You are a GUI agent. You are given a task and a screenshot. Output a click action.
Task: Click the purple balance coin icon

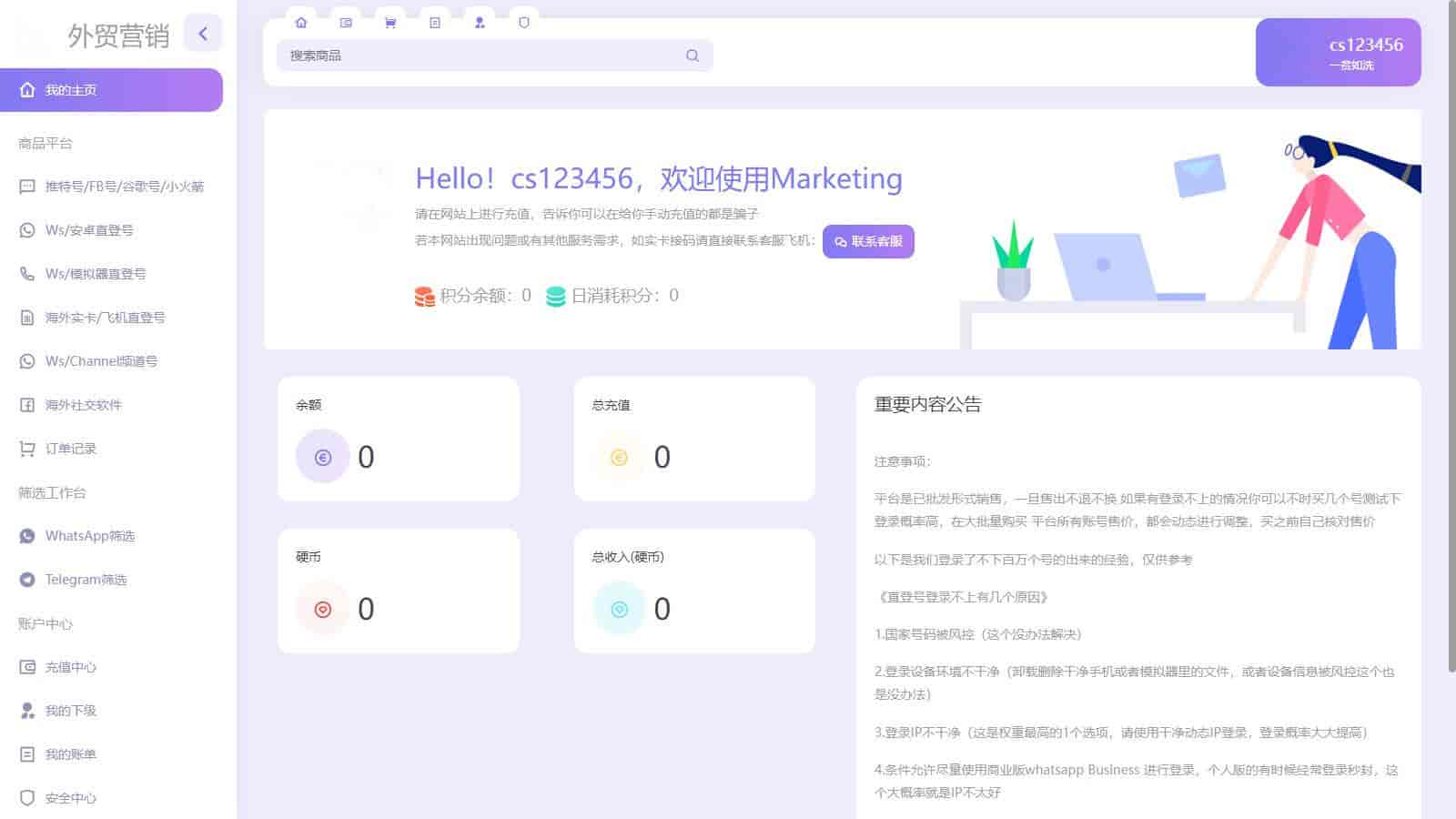322,457
